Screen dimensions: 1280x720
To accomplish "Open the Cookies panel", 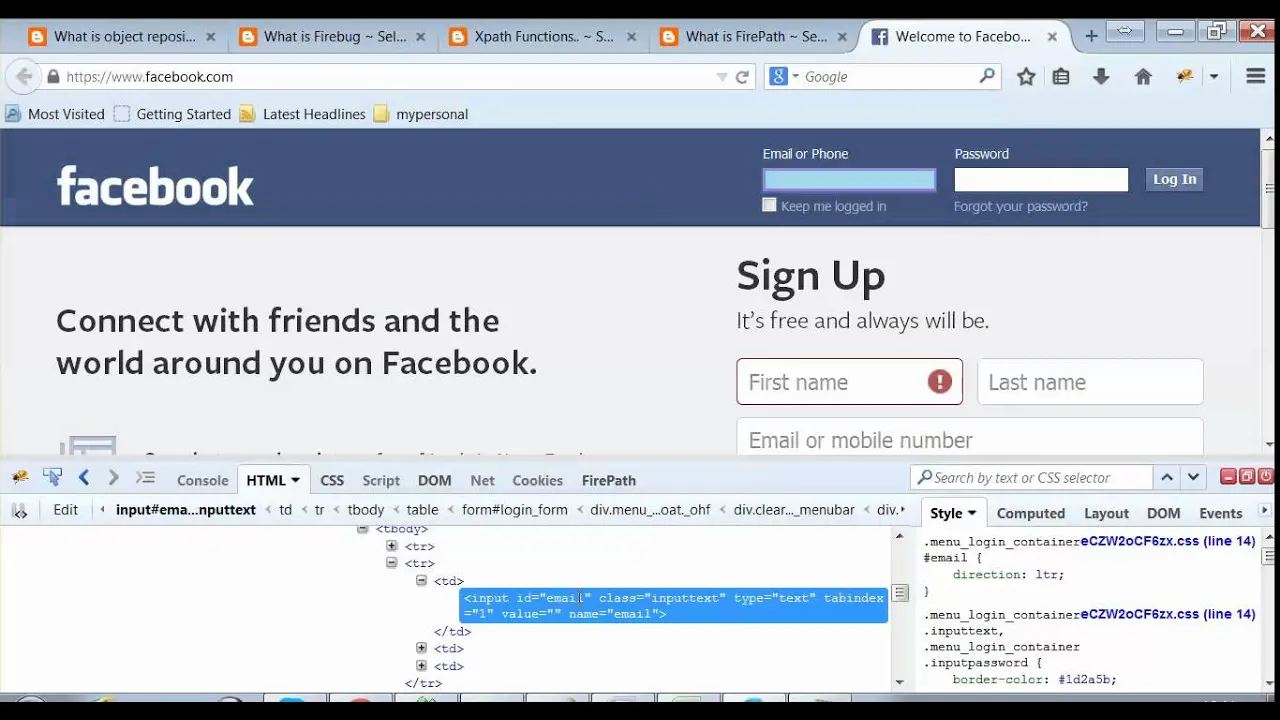I will (537, 480).
